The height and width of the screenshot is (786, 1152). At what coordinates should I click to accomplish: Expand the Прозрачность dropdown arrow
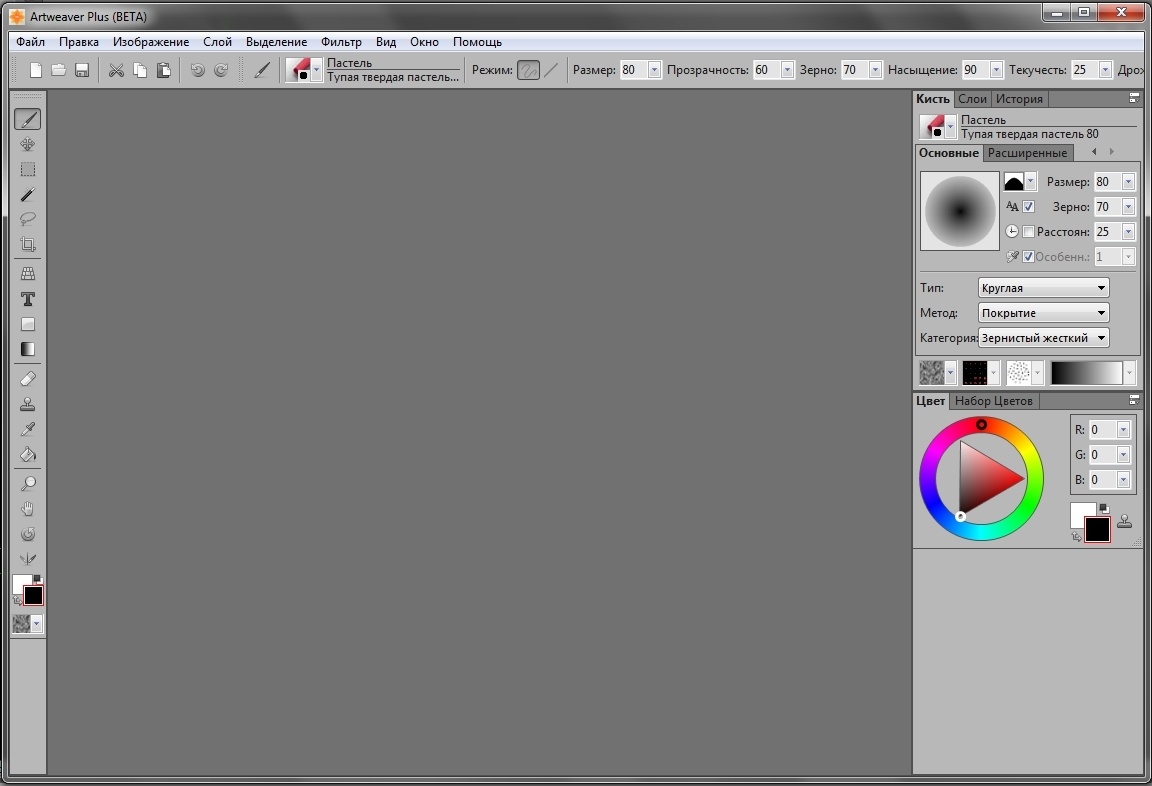point(787,70)
